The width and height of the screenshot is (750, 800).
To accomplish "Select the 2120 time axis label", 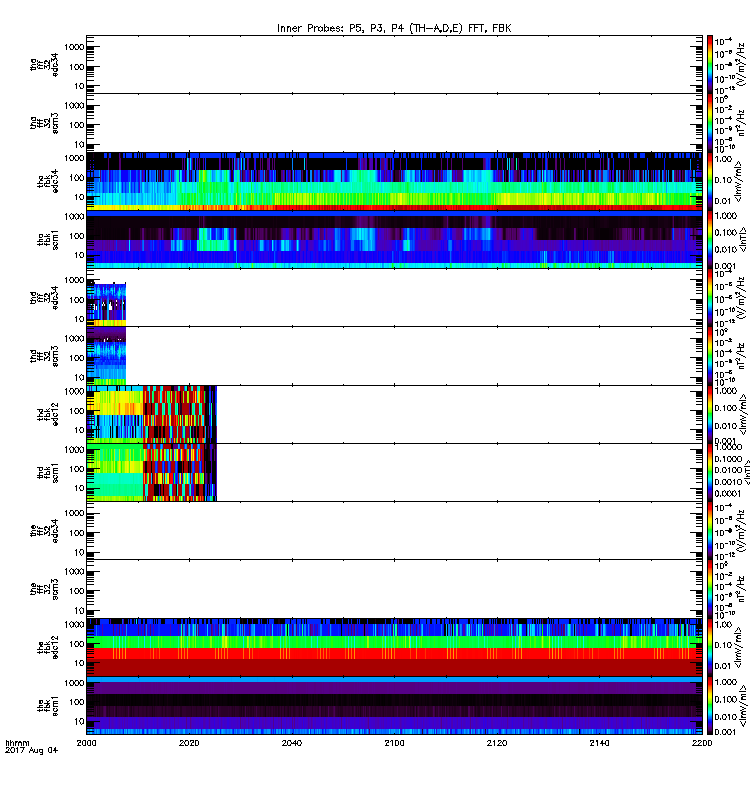I will click(497, 743).
